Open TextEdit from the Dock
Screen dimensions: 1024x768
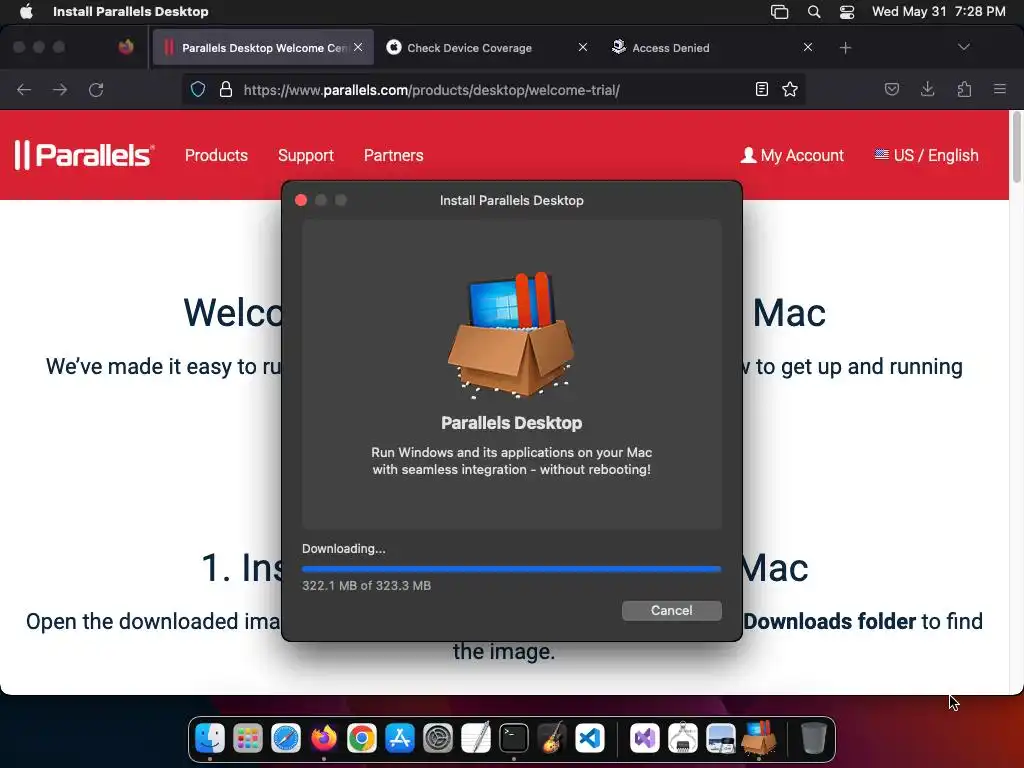pos(475,739)
